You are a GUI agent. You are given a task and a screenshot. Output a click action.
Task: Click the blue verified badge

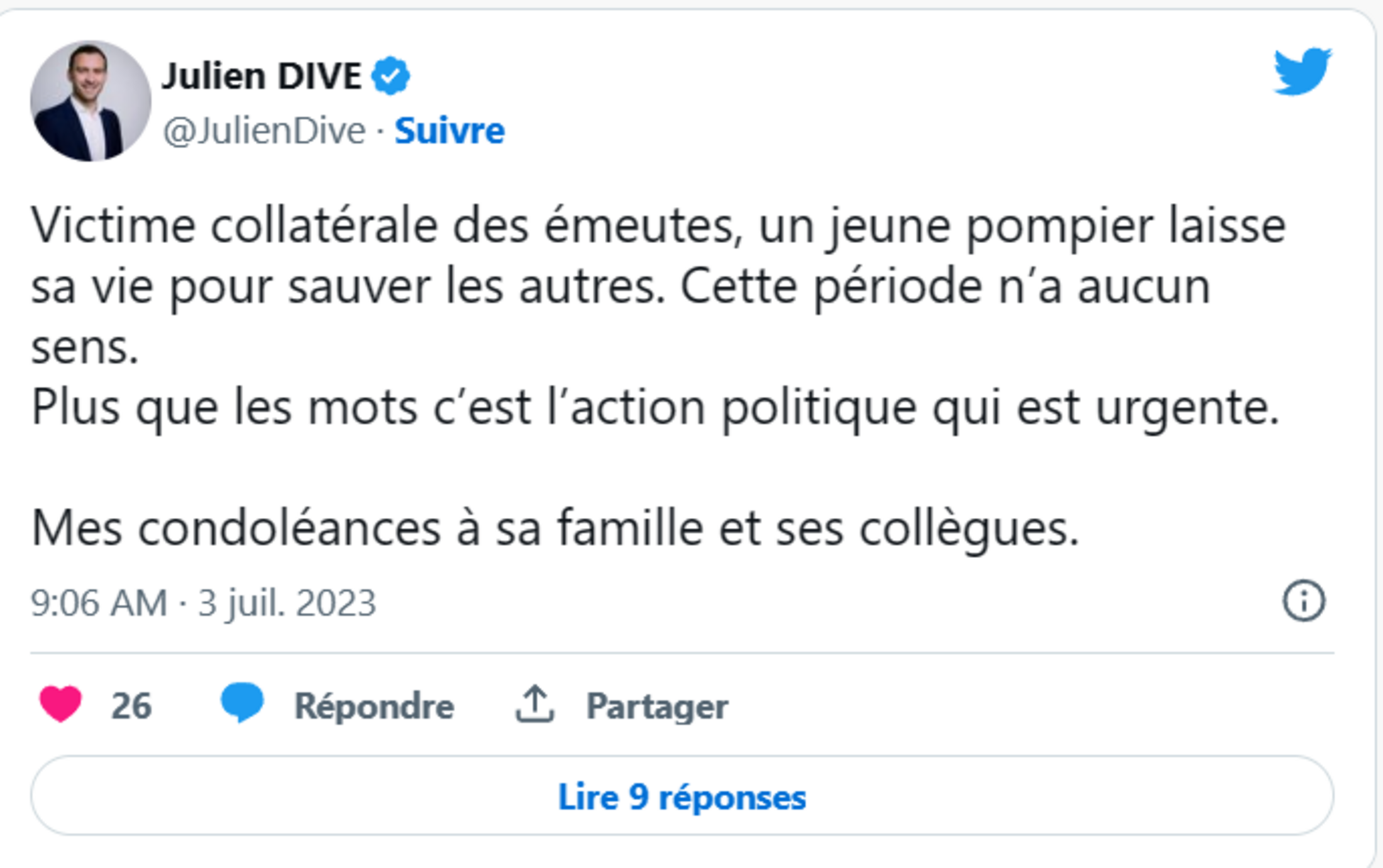(x=390, y=75)
